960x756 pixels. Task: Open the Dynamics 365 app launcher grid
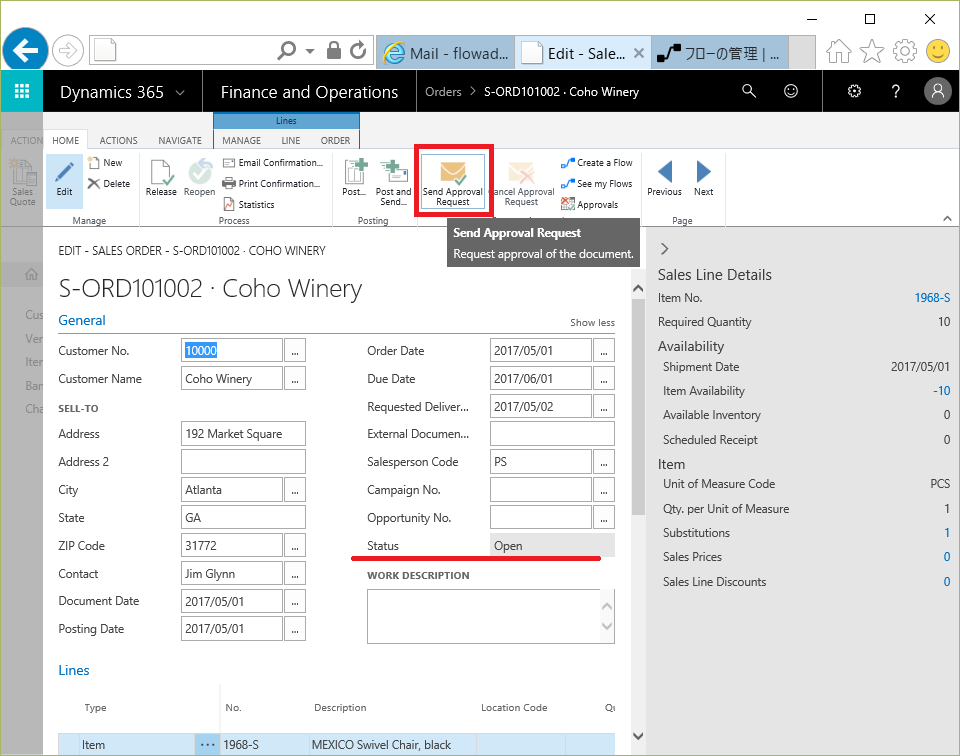point(22,91)
